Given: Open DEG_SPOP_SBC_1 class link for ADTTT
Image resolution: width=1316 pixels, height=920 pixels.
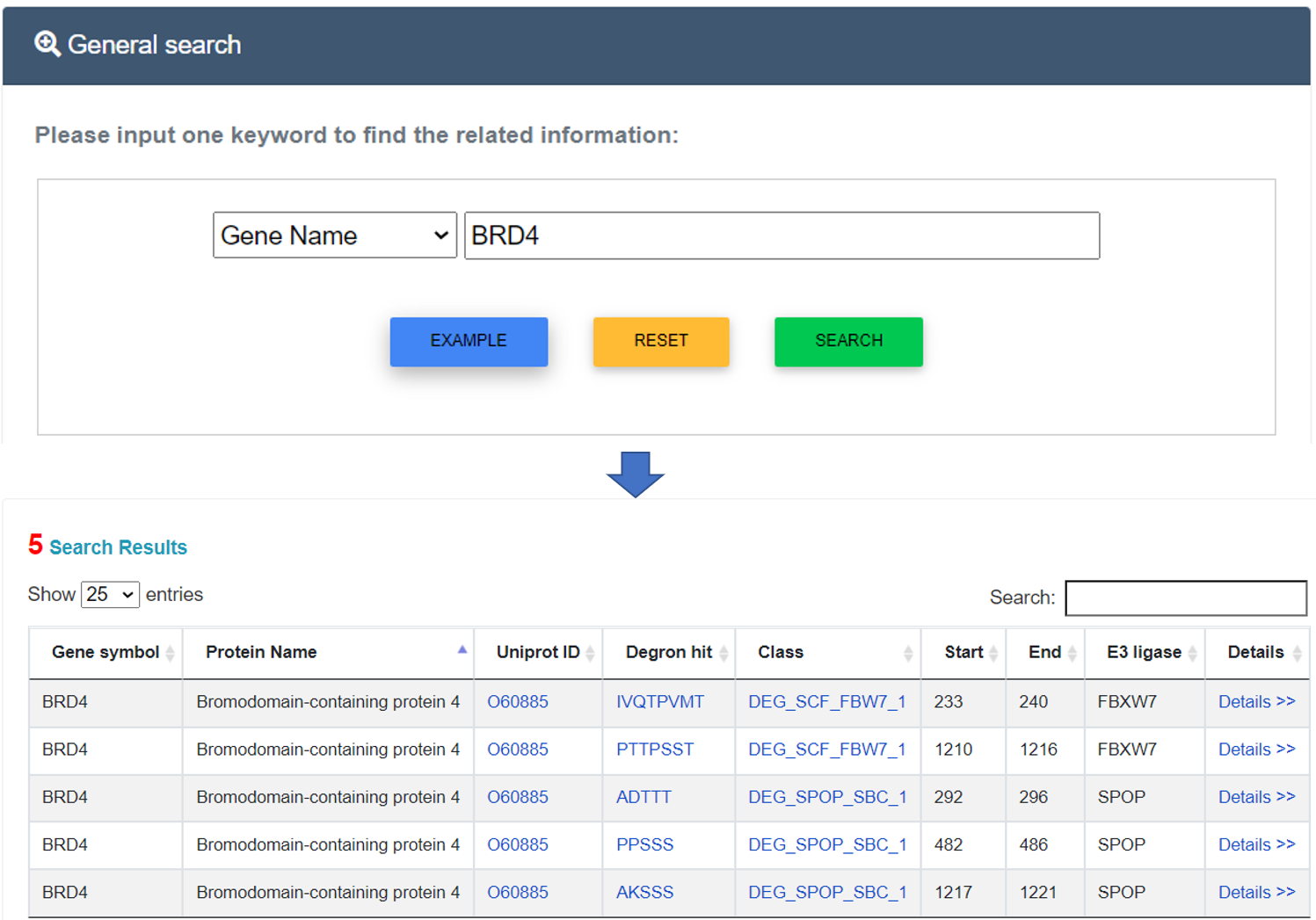Looking at the screenshot, I should [826, 797].
